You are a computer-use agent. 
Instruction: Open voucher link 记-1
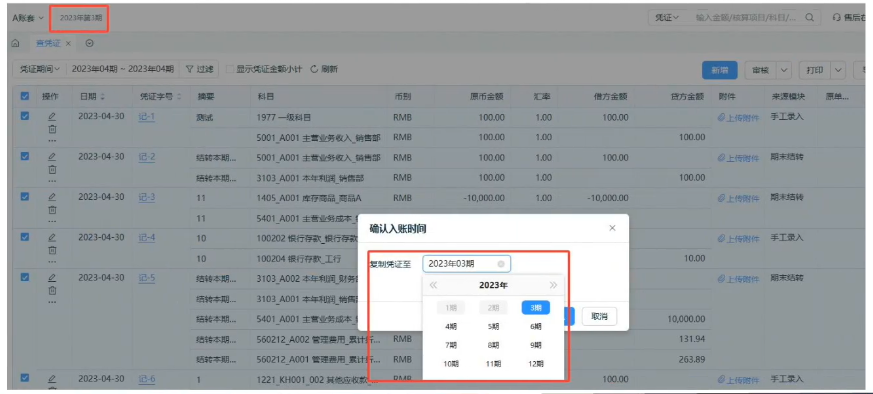pyautogui.click(x=146, y=116)
